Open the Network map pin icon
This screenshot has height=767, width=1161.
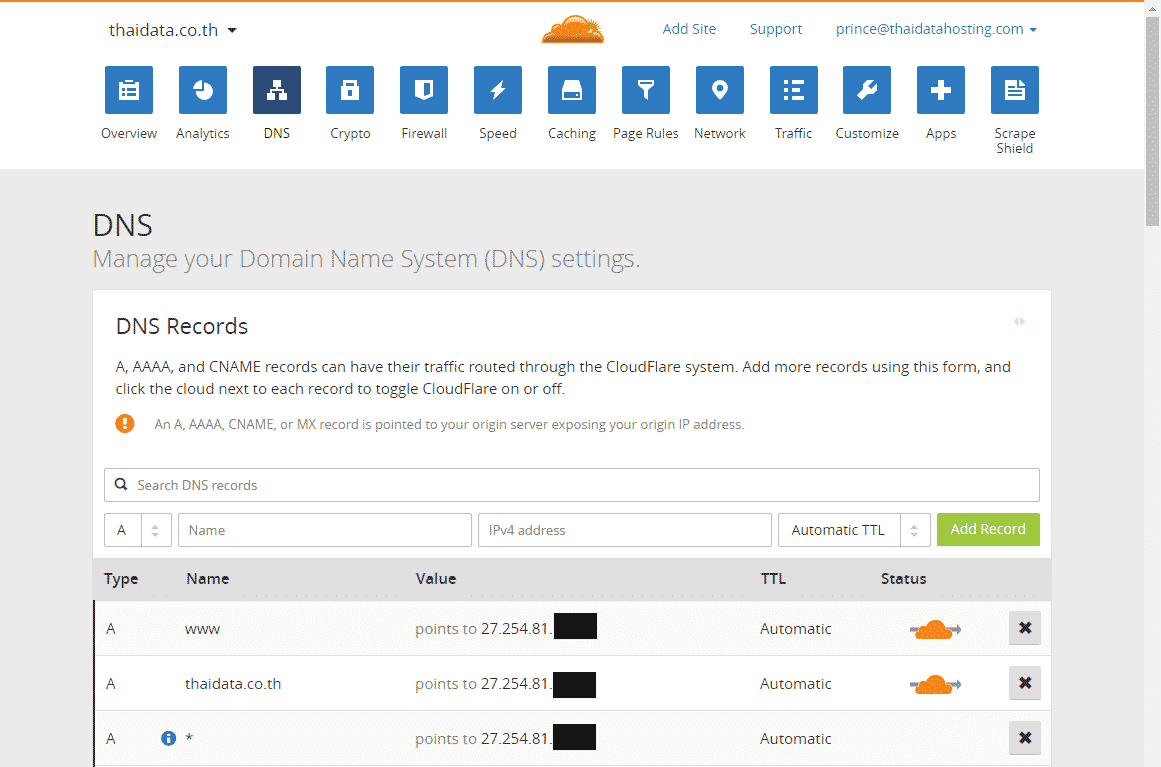720,90
